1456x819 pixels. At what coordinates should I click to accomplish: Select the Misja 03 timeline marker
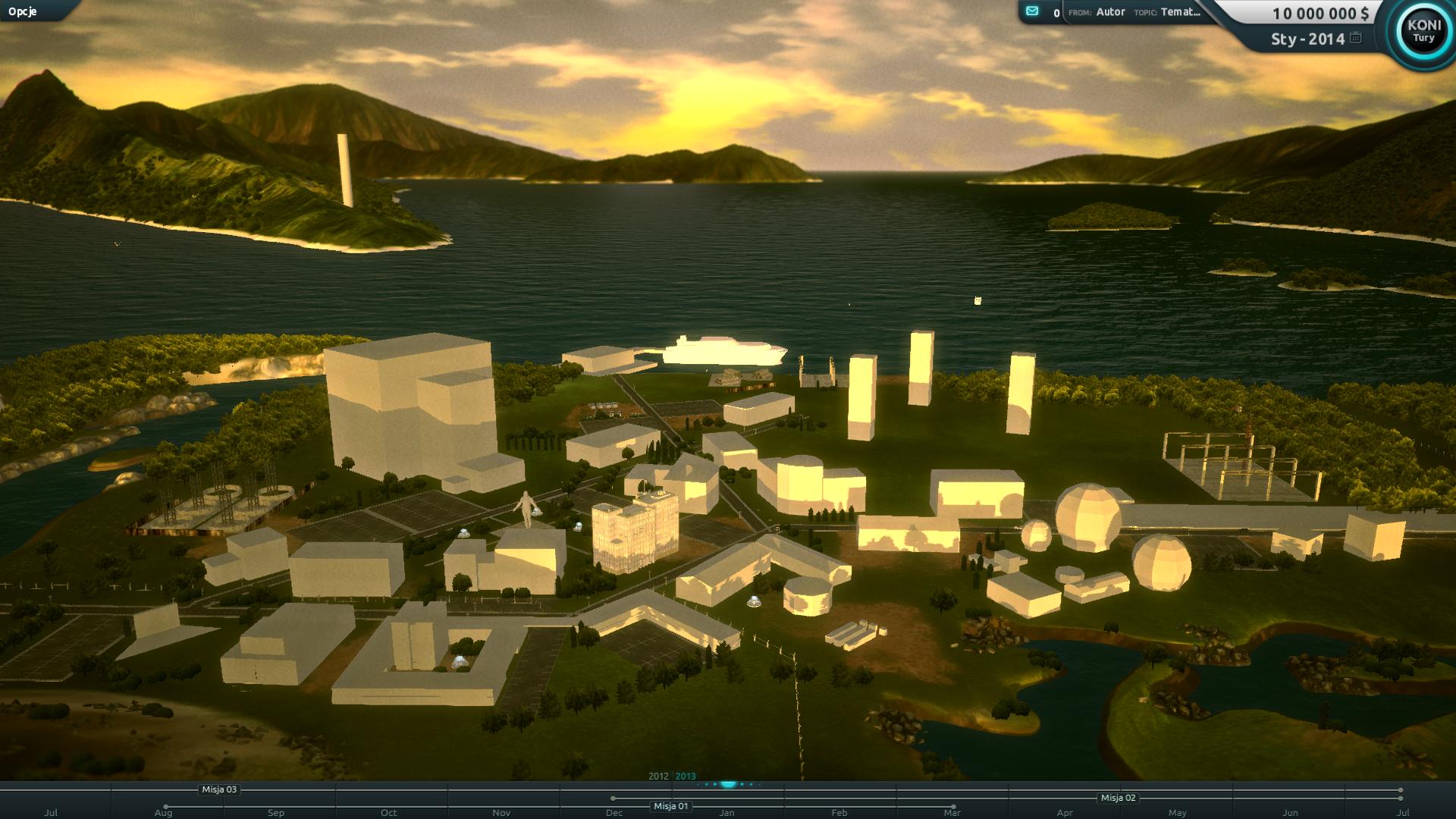[x=219, y=789]
